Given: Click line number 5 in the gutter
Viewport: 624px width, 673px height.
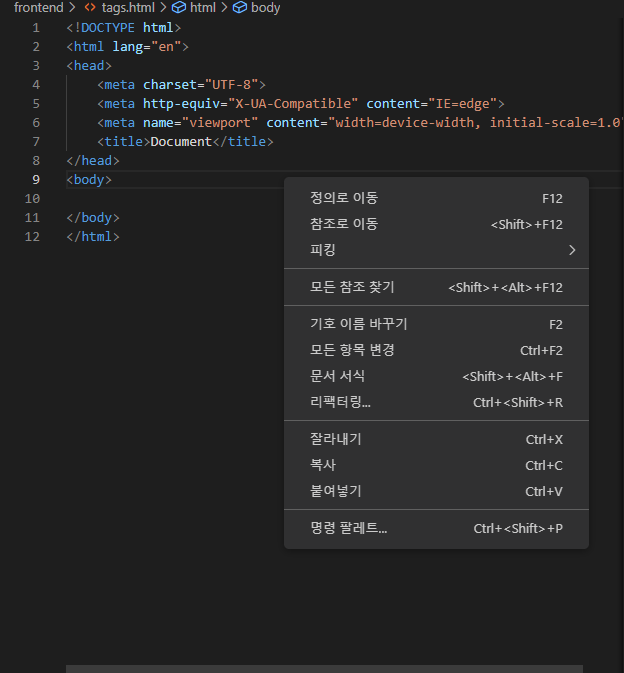Looking at the screenshot, I should coord(36,104).
